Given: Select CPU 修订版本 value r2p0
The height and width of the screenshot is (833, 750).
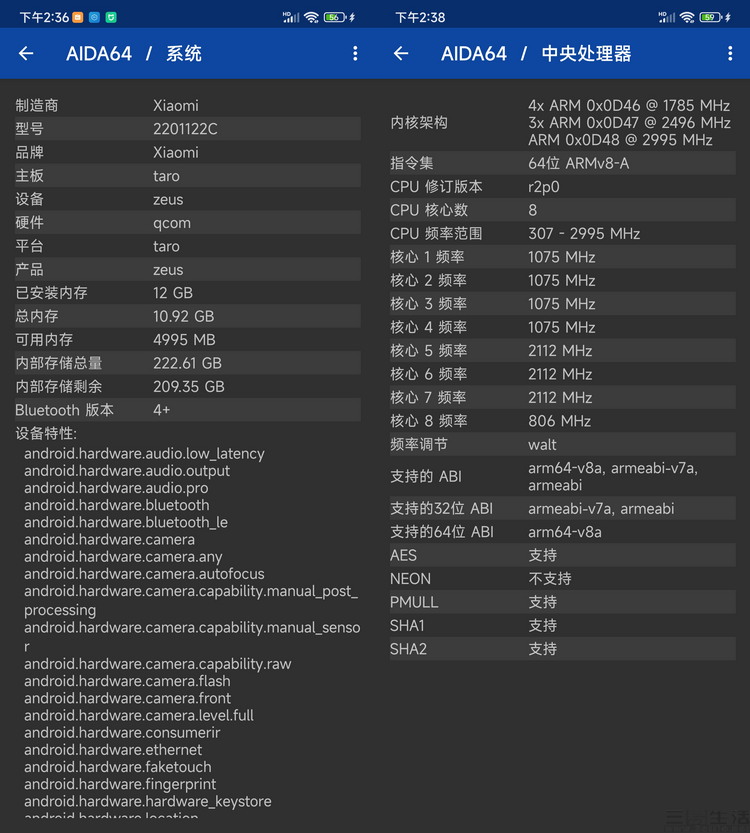Looking at the screenshot, I should point(543,187).
